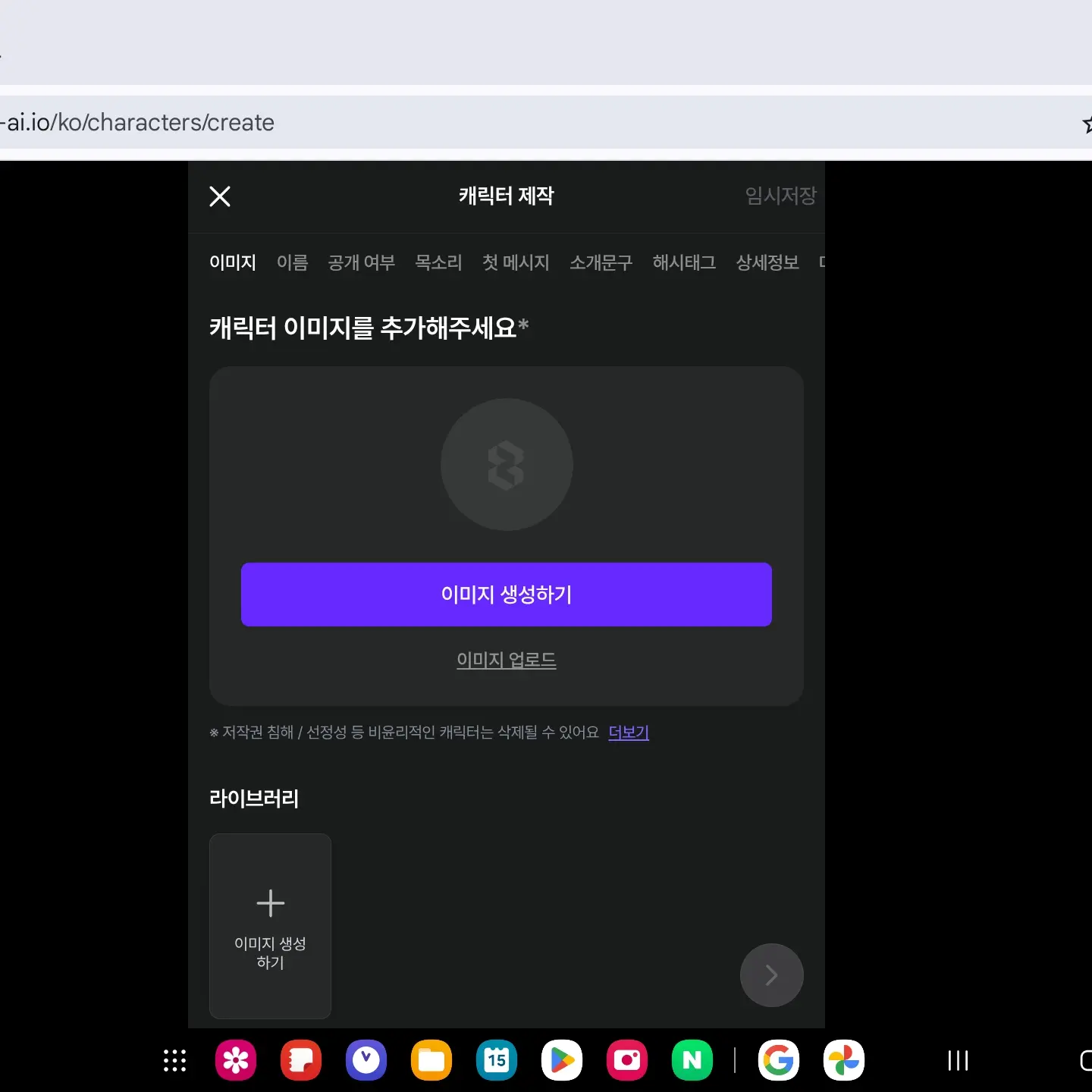This screenshot has width=1092, height=1092.
Task: Open the Google app icon
Action: [x=779, y=1060]
